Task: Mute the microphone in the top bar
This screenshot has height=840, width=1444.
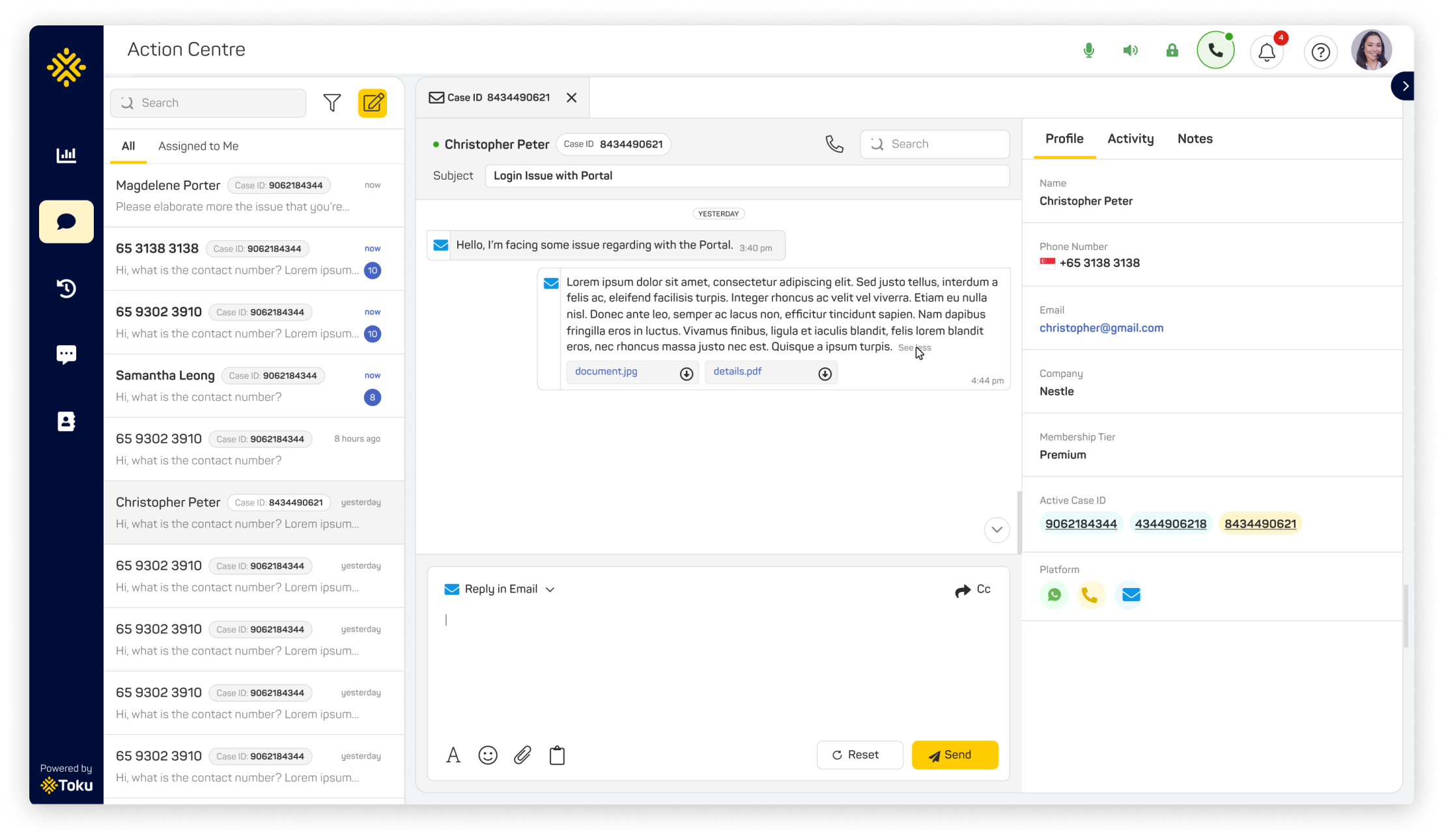Action: pyautogui.click(x=1088, y=49)
